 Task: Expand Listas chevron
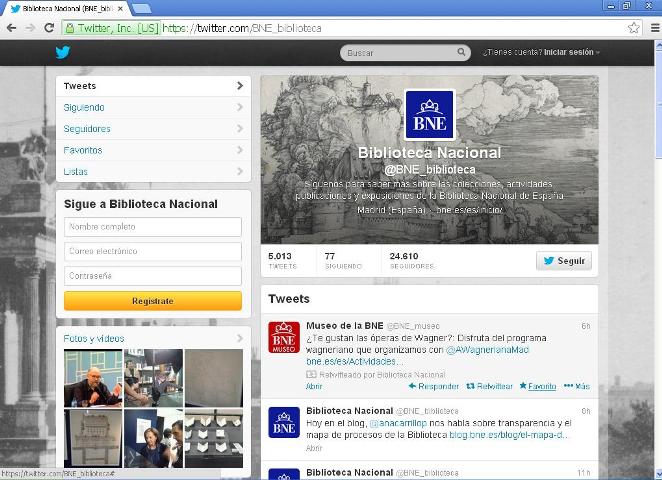point(240,171)
